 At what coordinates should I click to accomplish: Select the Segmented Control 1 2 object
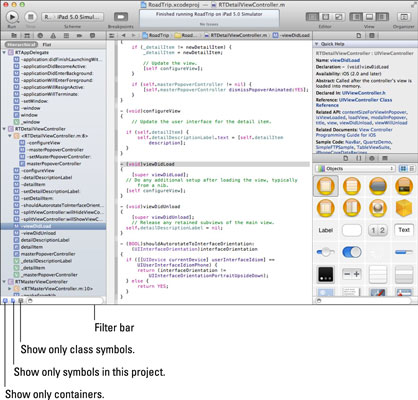pyautogui.click(x=378, y=230)
